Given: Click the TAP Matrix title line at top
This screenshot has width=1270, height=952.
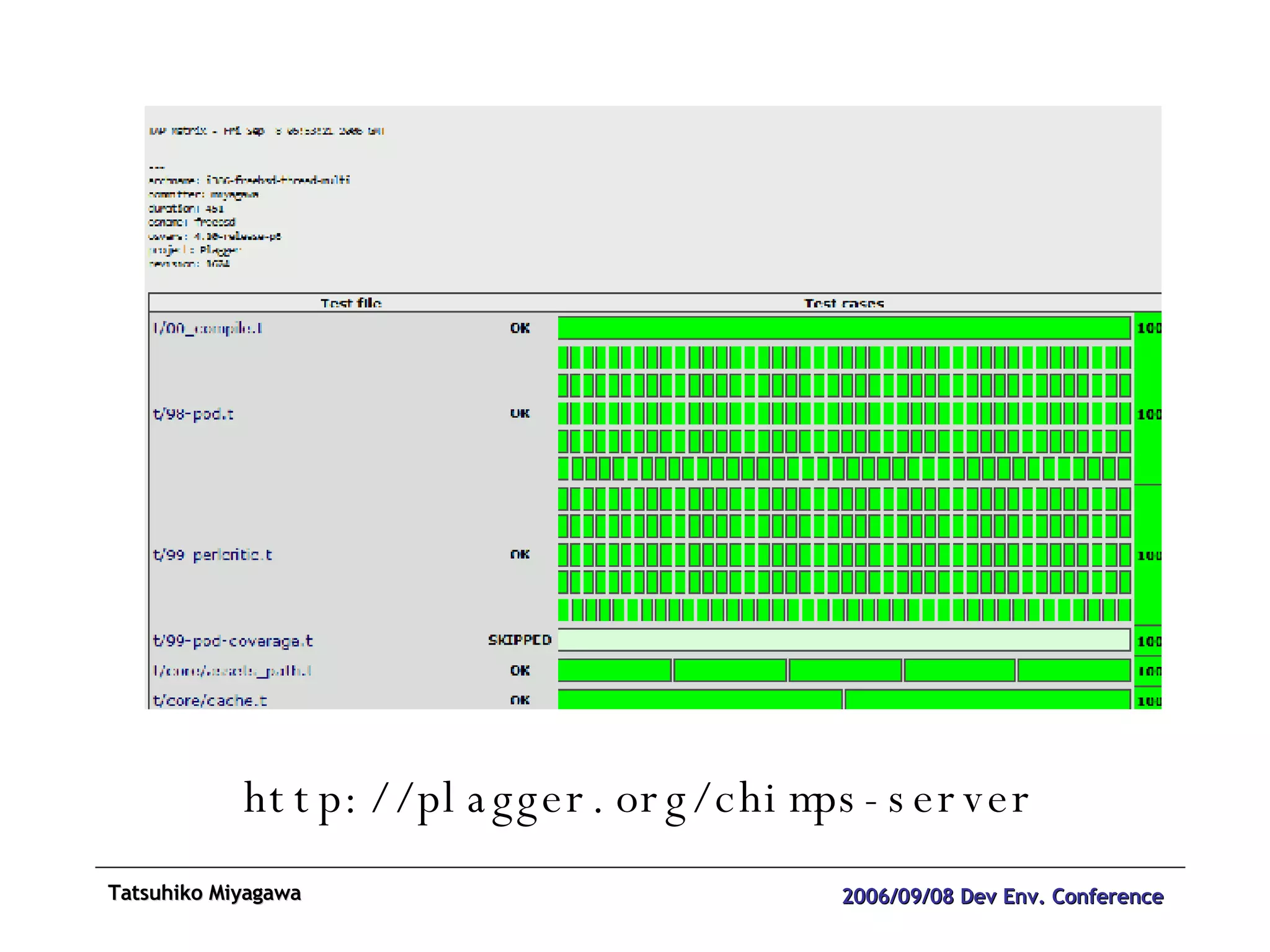Looking at the screenshot, I should (x=267, y=131).
